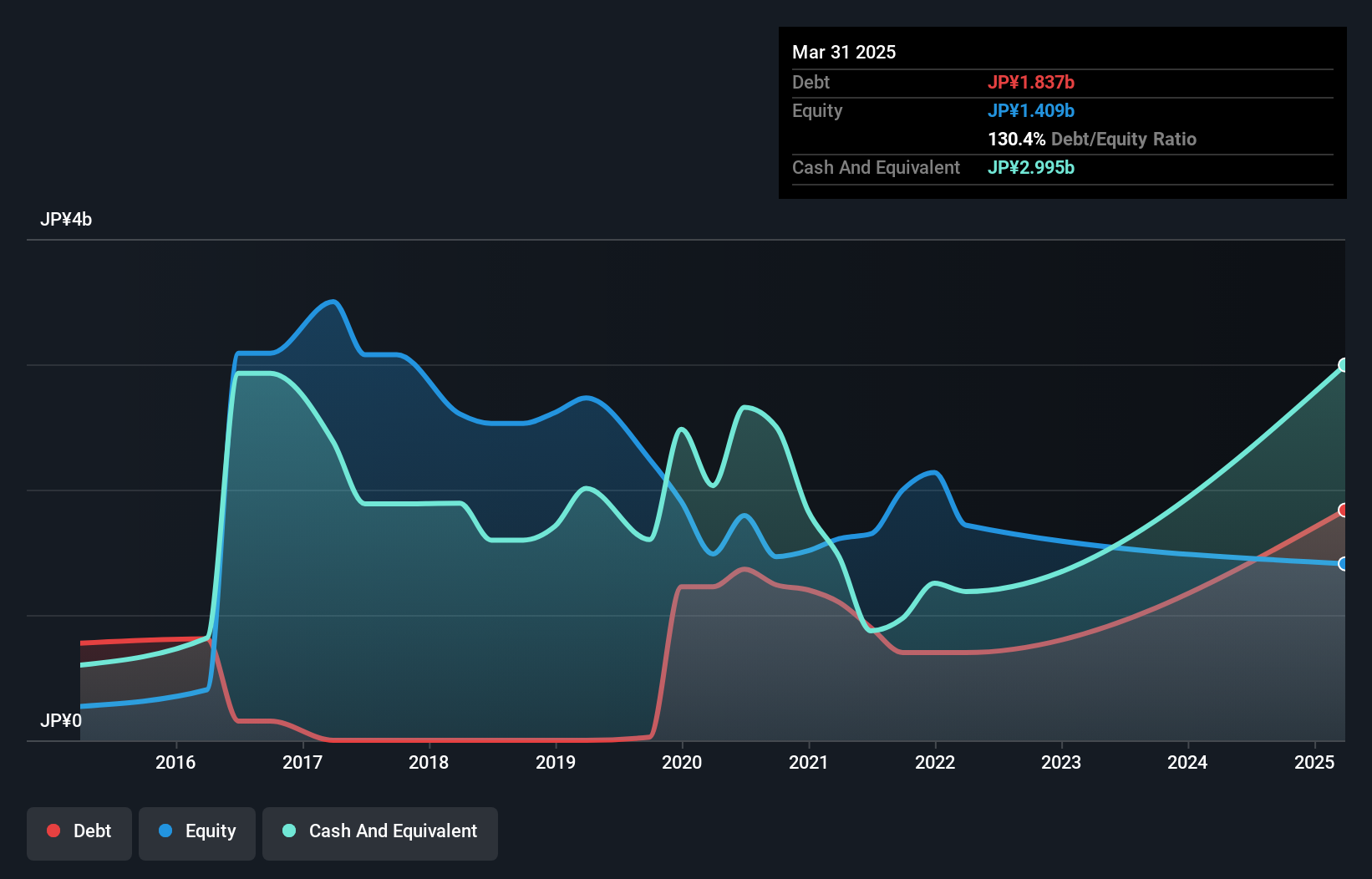The image size is (1372, 879).
Task: Click the 2022 x-axis label
Action: point(935,762)
